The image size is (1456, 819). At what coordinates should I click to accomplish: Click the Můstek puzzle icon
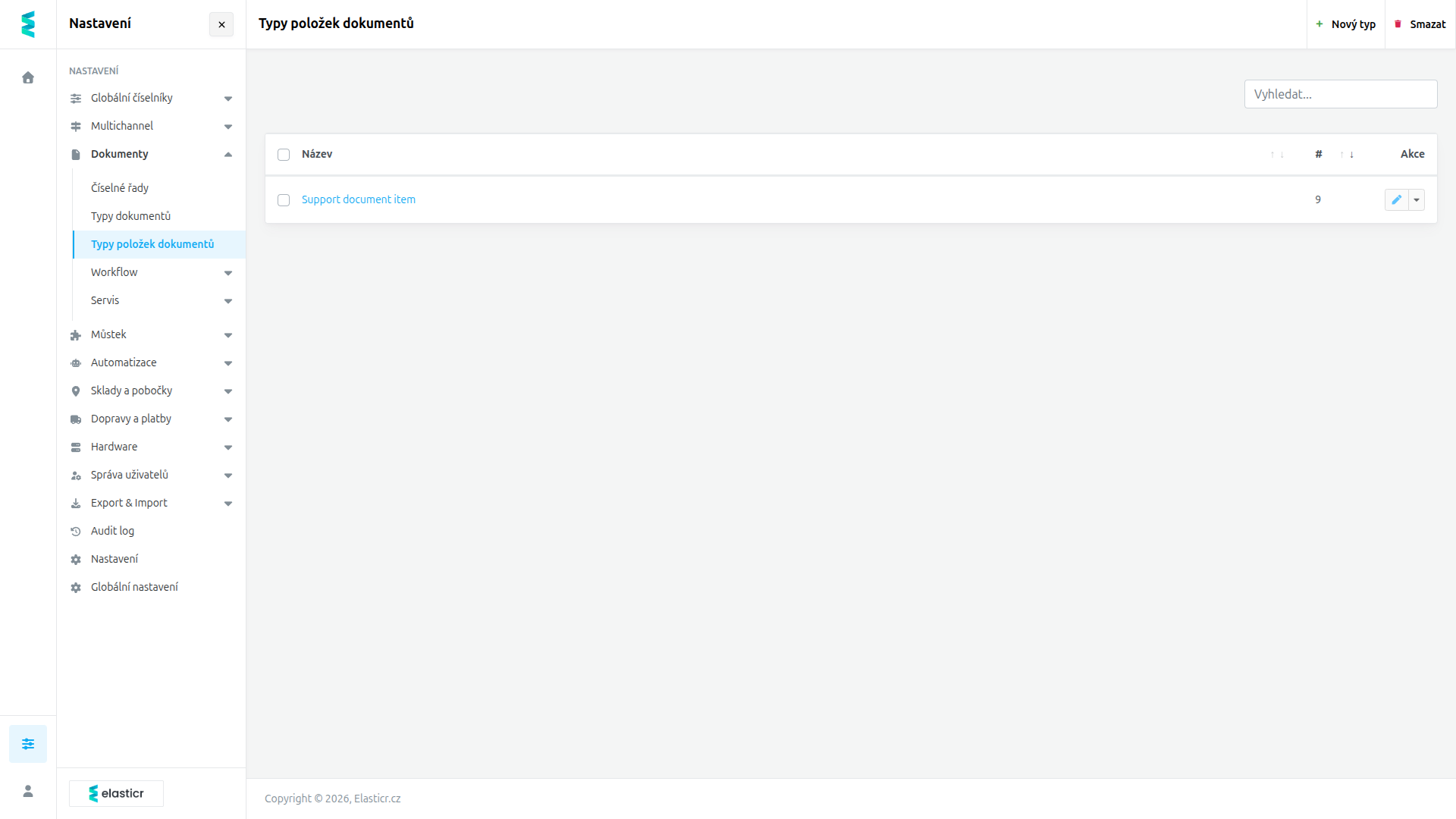(76, 335)
